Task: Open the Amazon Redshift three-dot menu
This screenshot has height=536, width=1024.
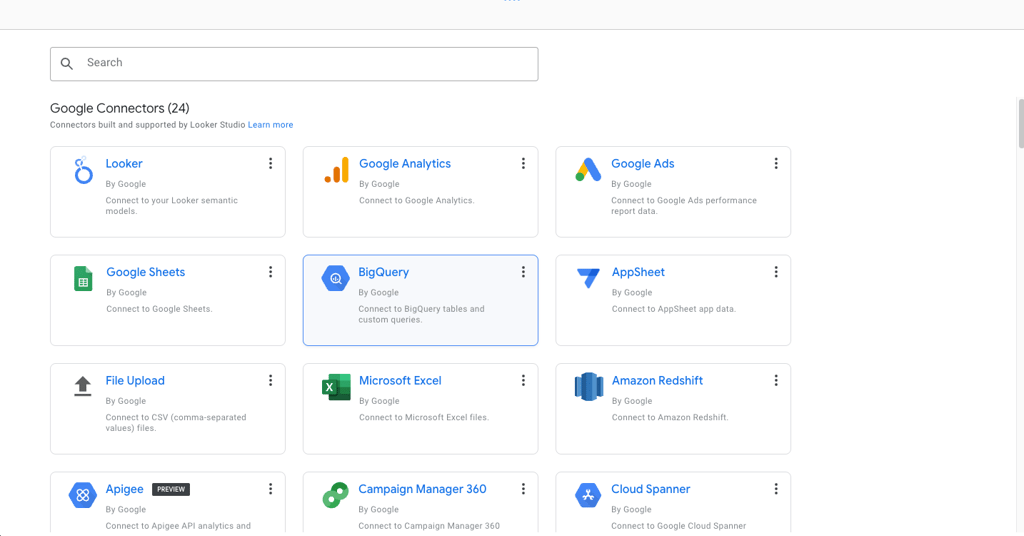Action: point(776,381)
